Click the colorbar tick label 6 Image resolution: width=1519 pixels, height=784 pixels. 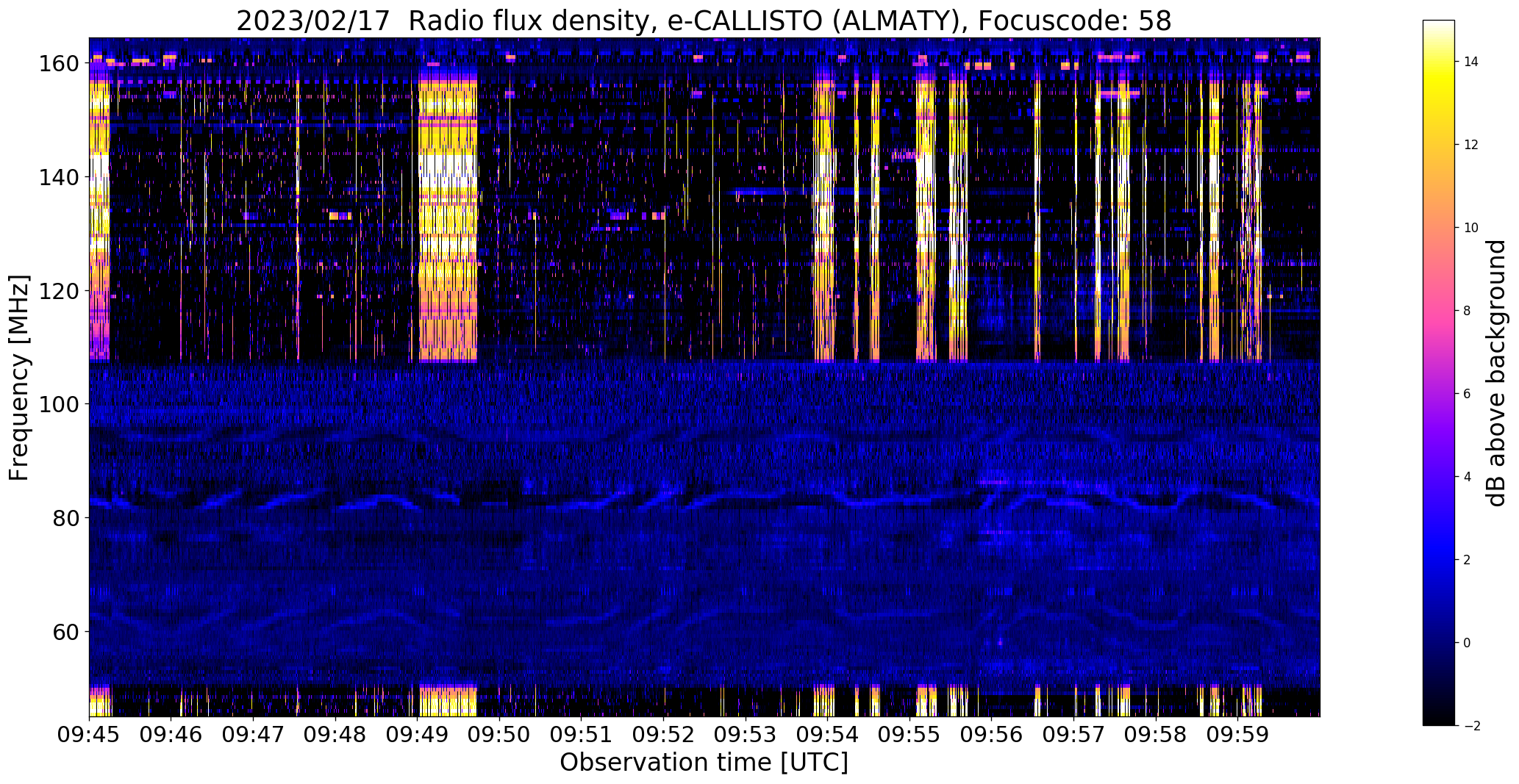pos(1468,394)
